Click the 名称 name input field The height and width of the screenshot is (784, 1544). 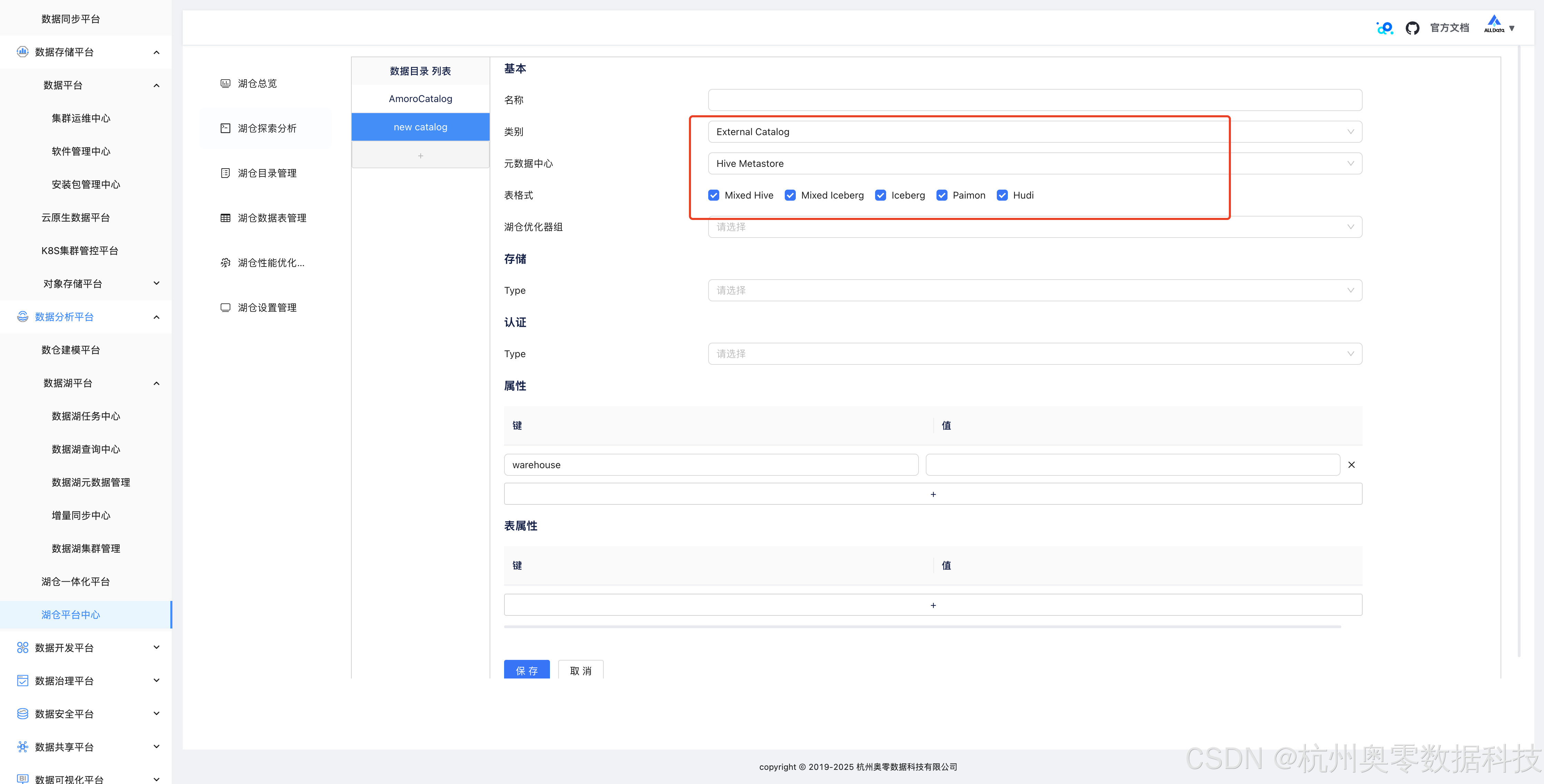1035,100
